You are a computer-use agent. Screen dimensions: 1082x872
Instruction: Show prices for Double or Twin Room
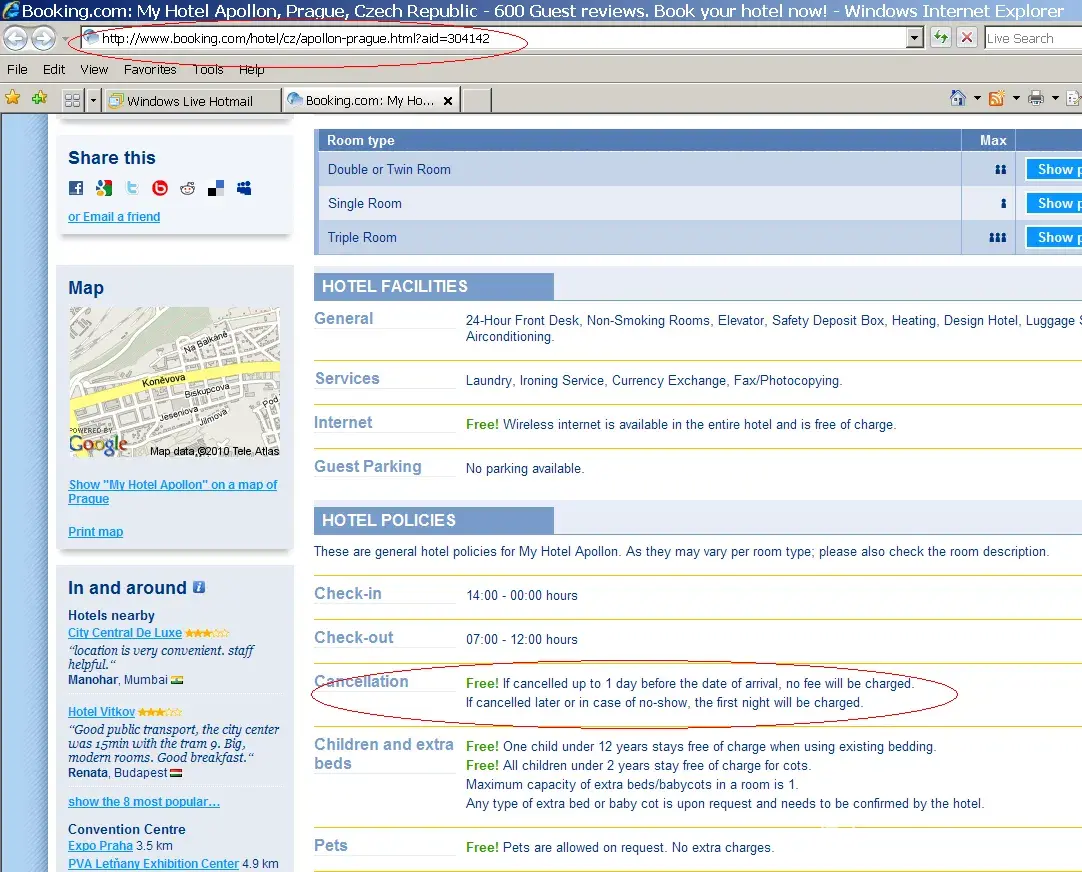1054,169
